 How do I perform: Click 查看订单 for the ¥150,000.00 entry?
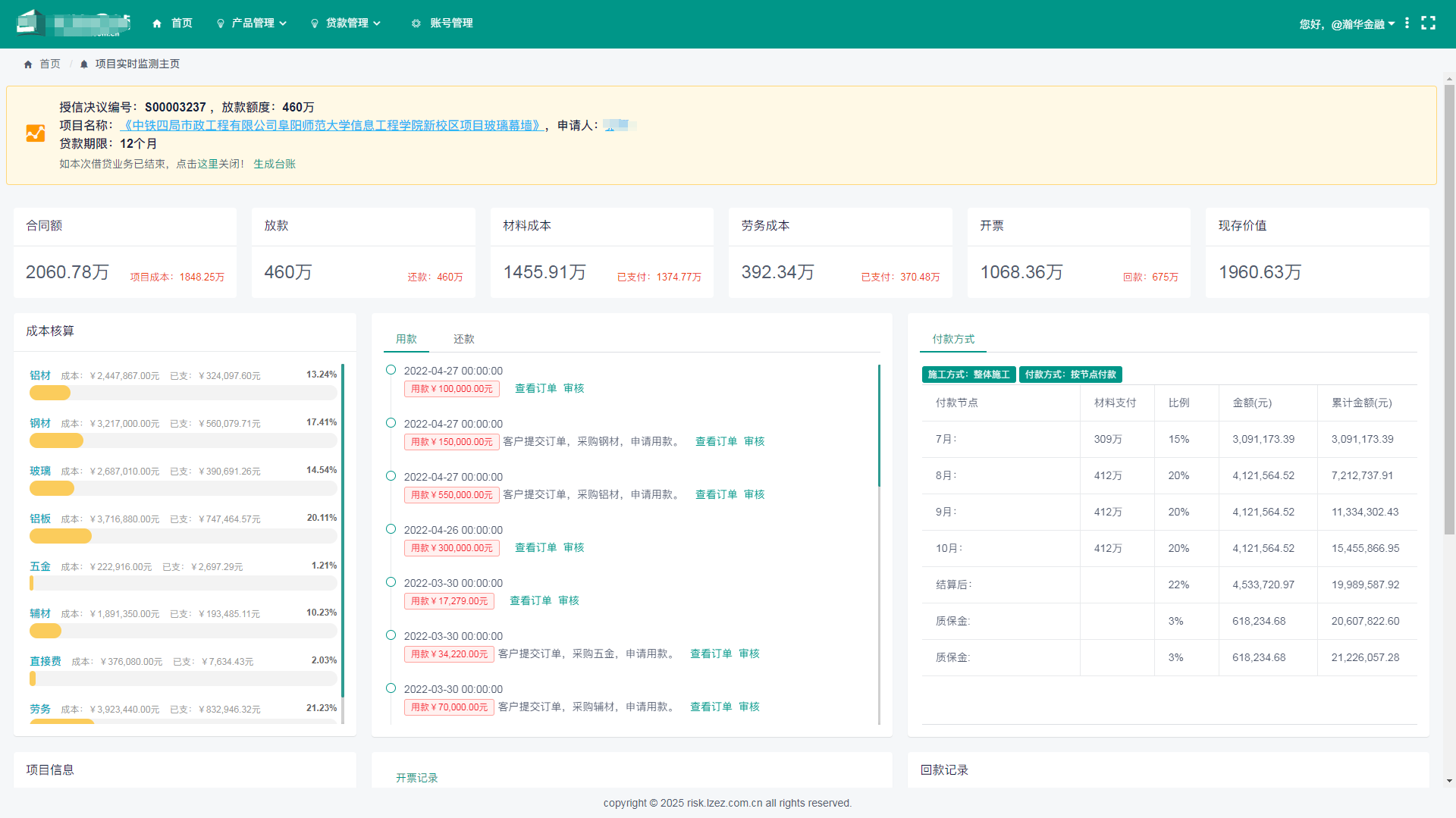point(716,441)
